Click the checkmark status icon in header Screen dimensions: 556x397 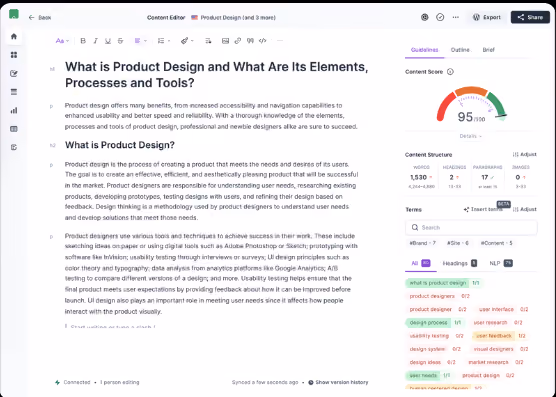coord(440,17)
